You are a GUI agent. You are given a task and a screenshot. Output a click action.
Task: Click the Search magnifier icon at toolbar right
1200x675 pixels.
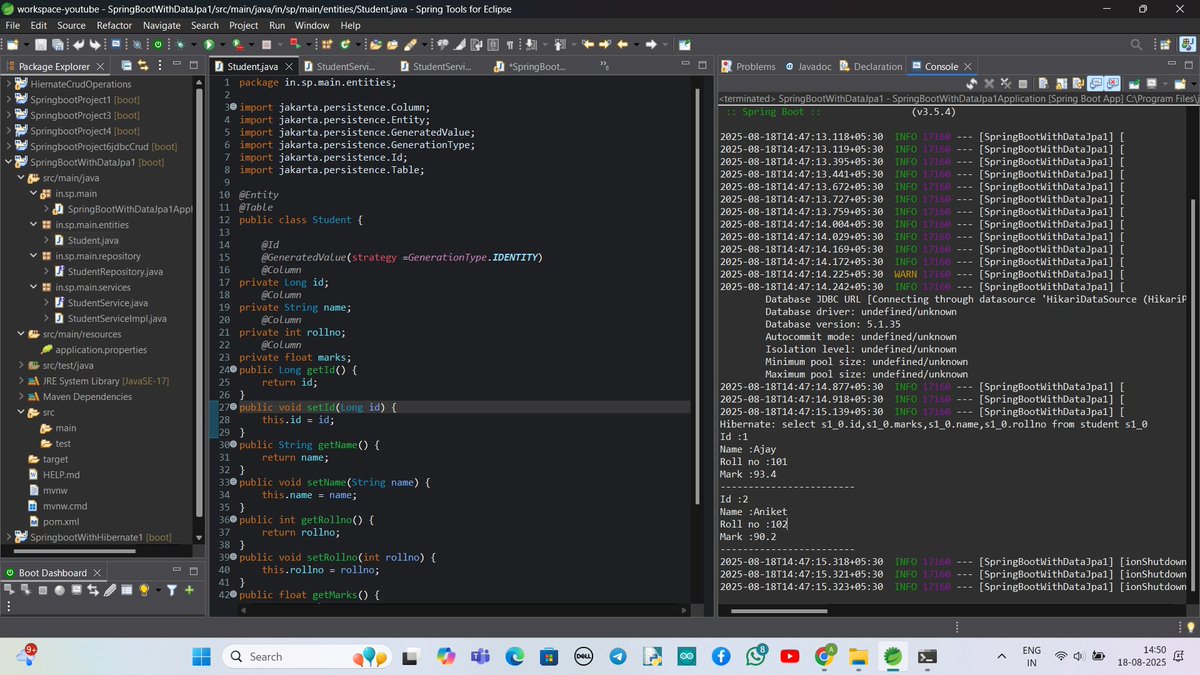pos(1136,44)
